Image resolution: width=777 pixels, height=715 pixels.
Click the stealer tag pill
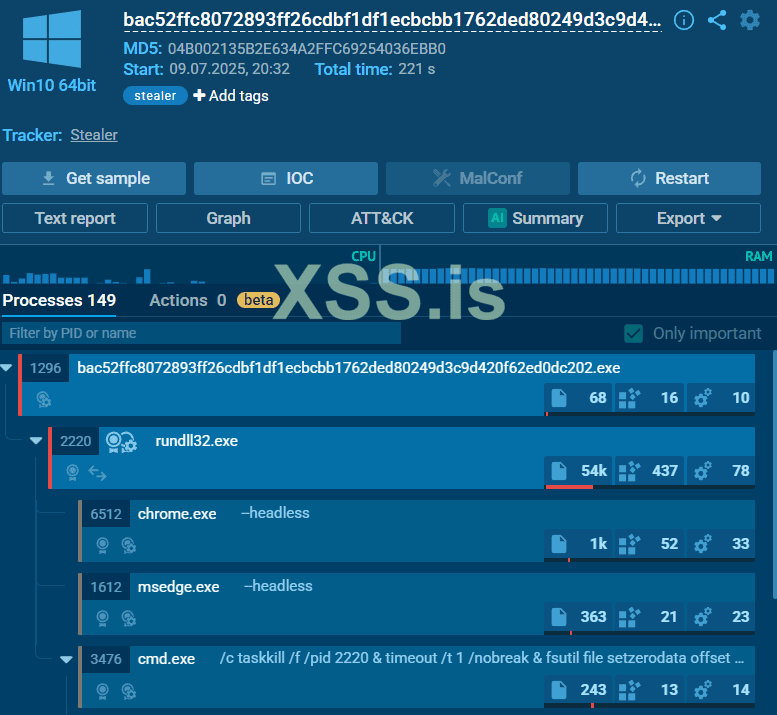click(155, 96)
